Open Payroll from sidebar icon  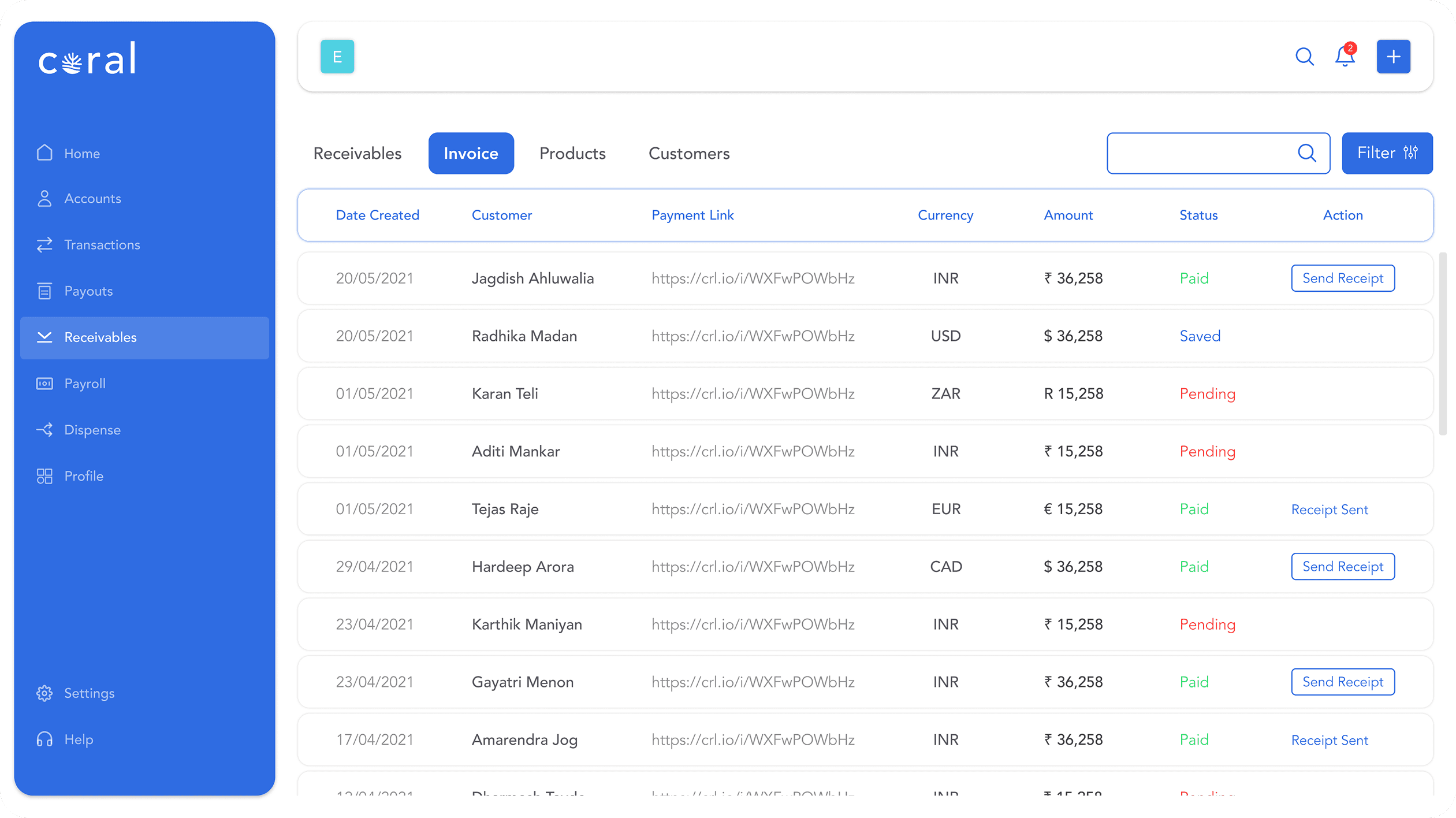coord(44,384)
